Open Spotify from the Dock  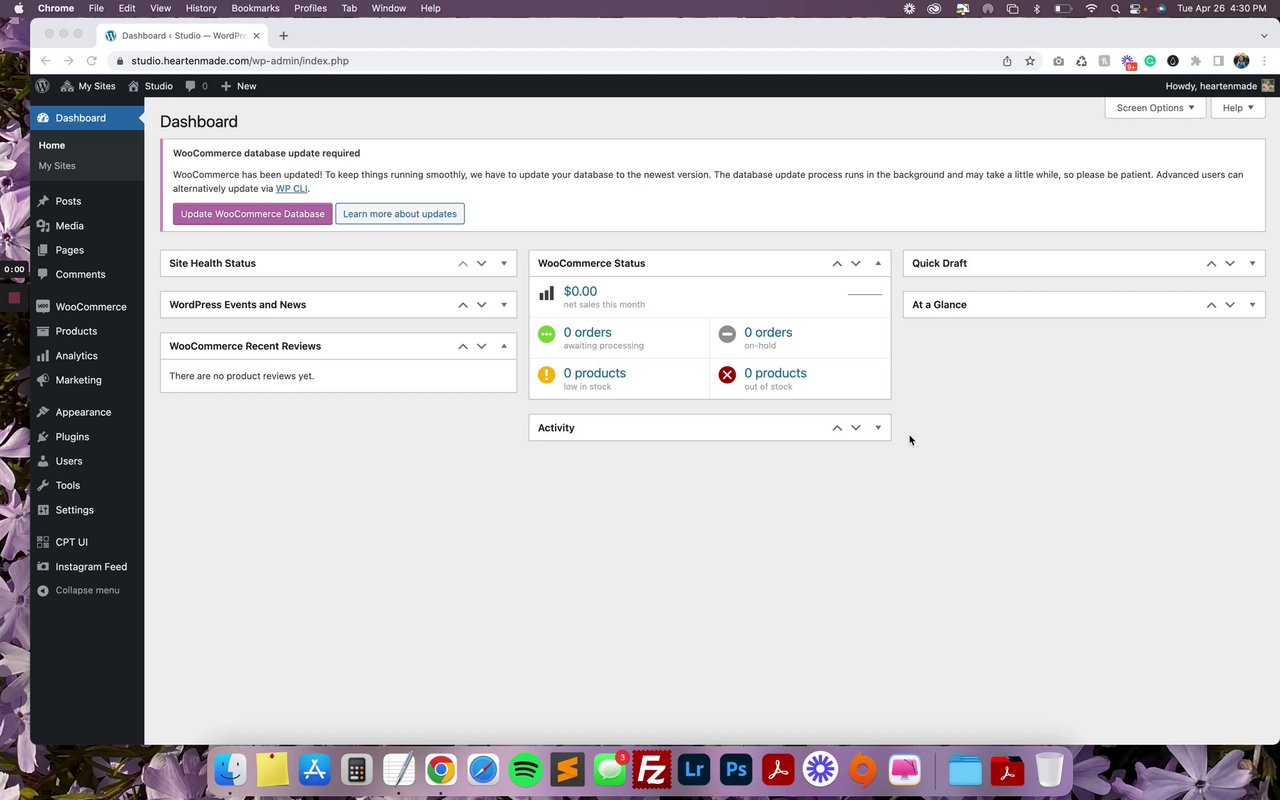point(525,770)
